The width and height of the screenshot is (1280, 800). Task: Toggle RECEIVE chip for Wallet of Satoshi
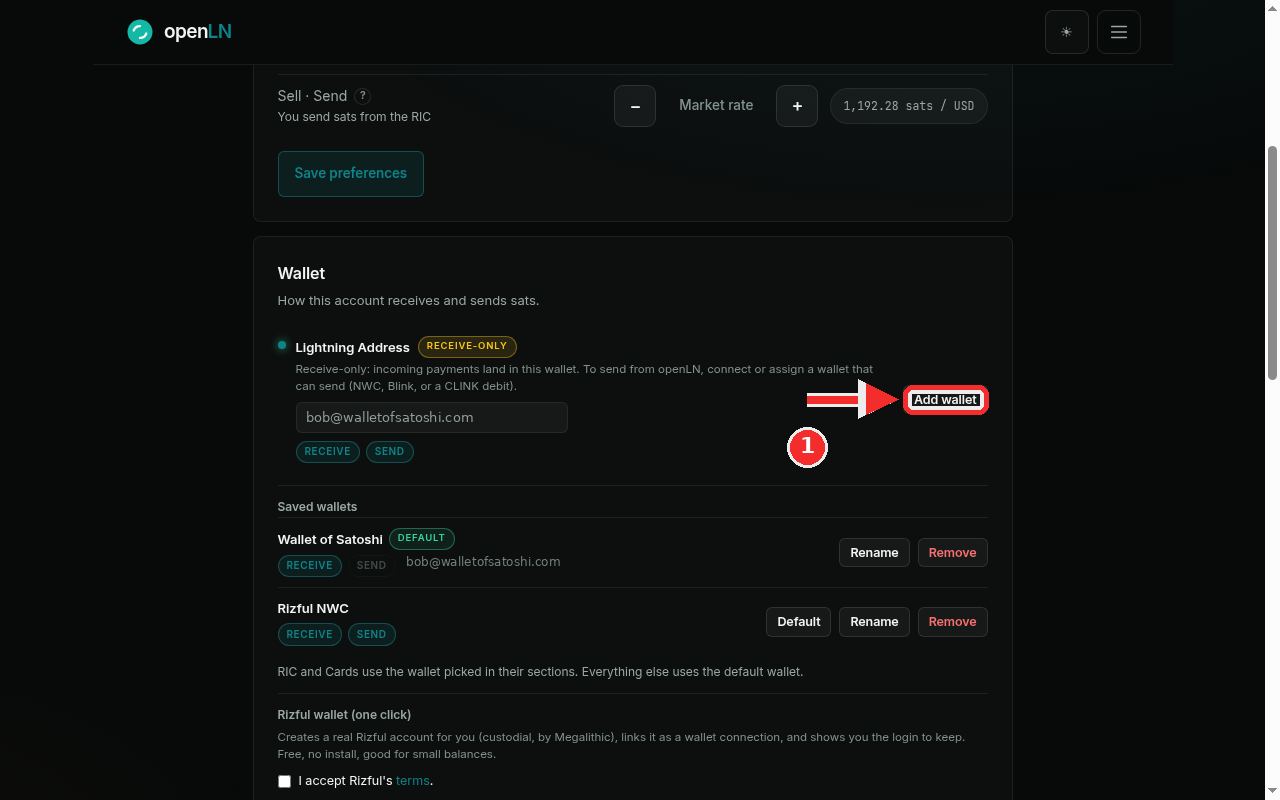pos(310,566)
